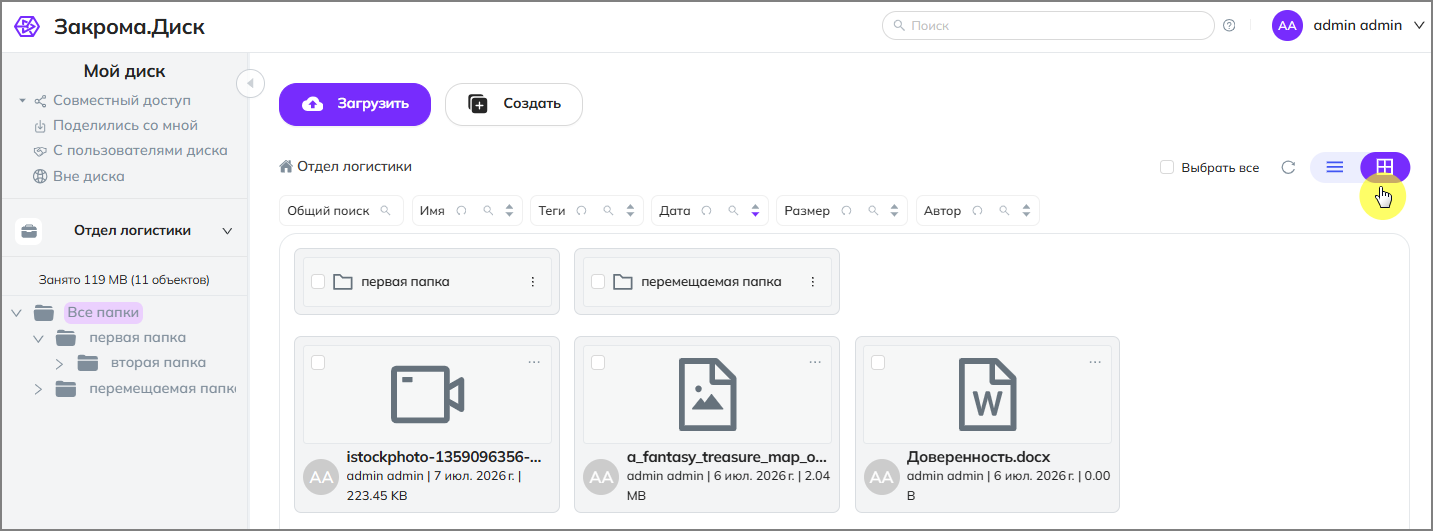Tick the Выбрать все checkbox

pyautogui.click(x=1167, y=167)
